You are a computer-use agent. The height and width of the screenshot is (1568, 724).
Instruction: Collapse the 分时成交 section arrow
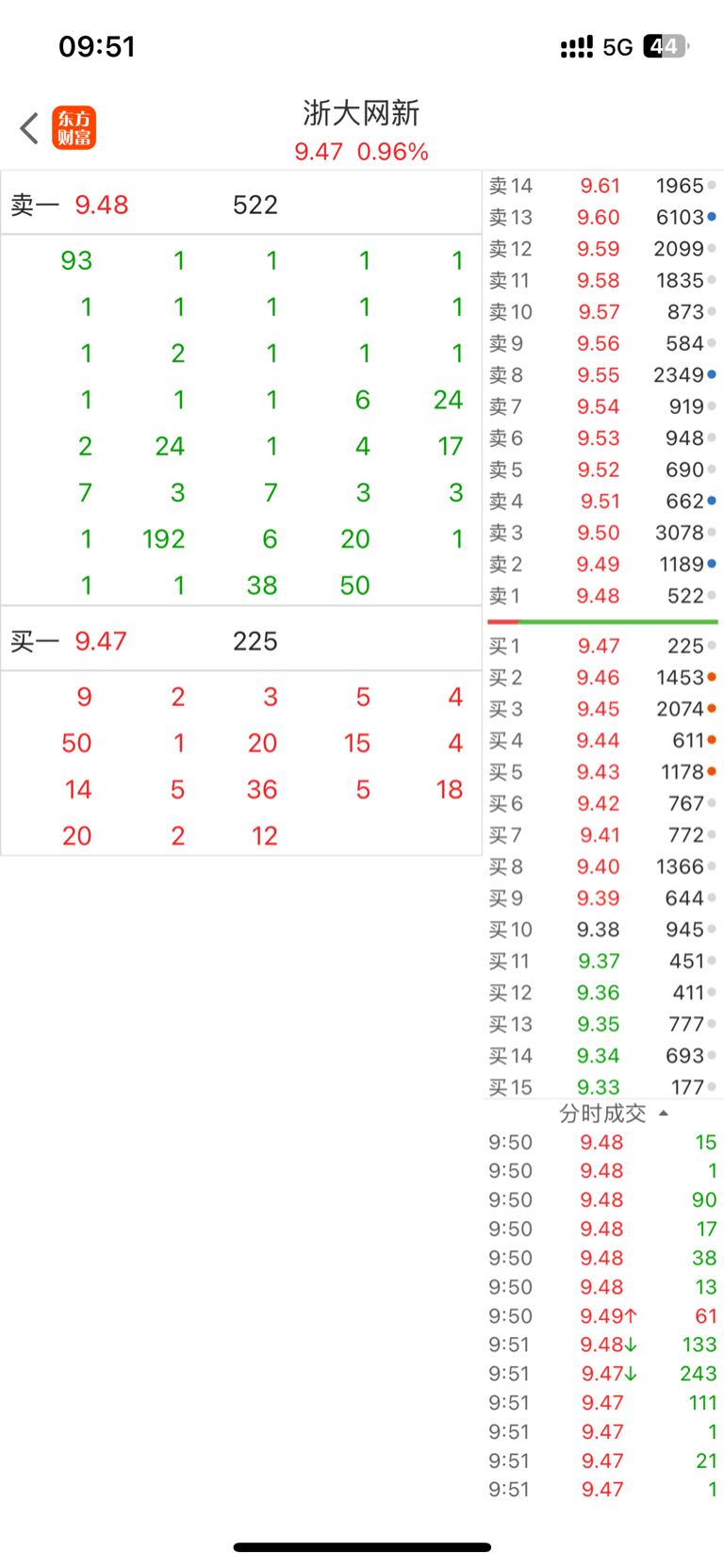click(664, 1114)
